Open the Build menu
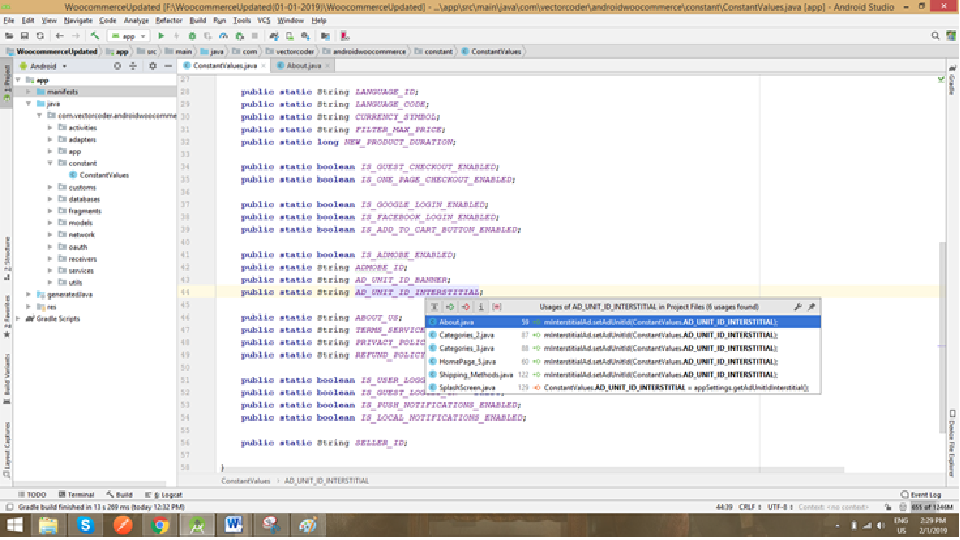This screenshot has height=540, width=960. tap(197, 20)
